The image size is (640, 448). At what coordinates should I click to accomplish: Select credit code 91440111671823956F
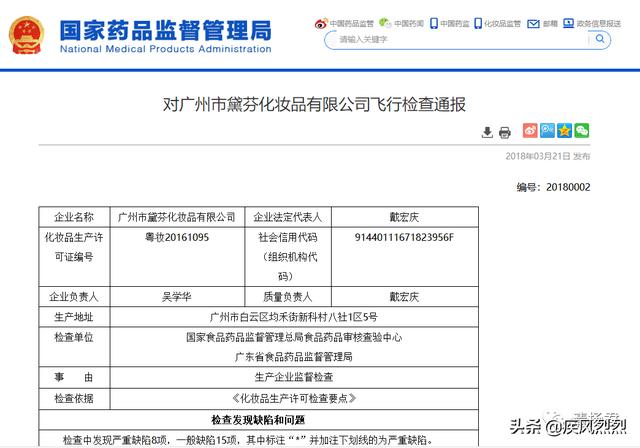click(x=404, y=237)
